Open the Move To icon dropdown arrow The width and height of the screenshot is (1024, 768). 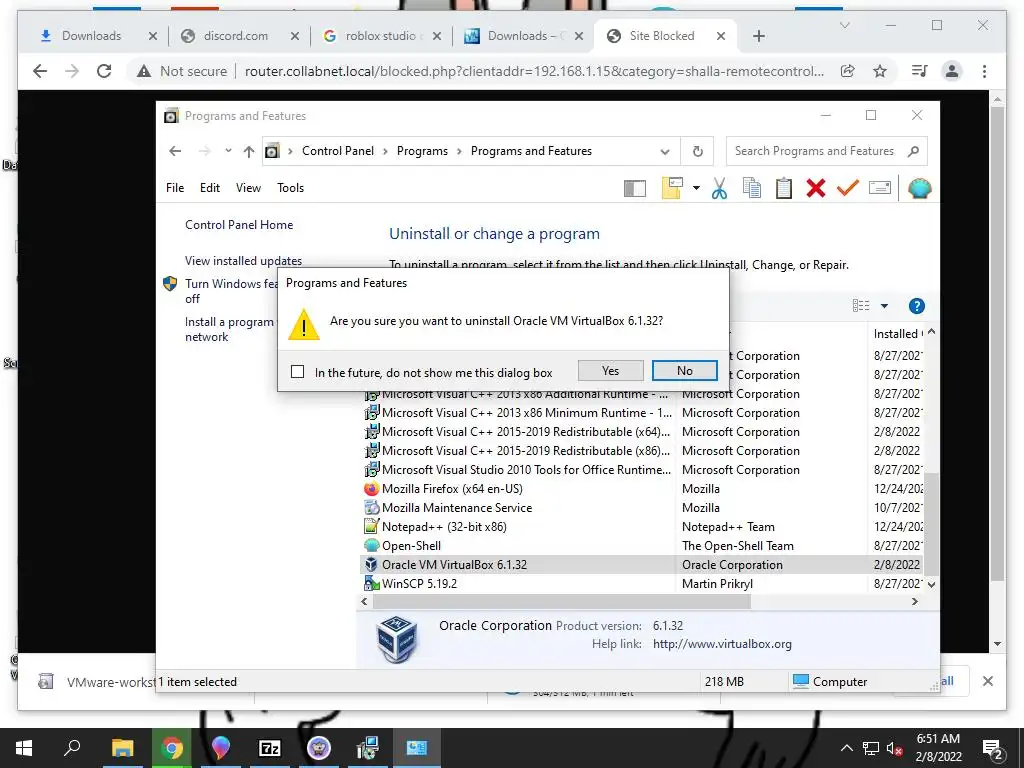(696, 188)
